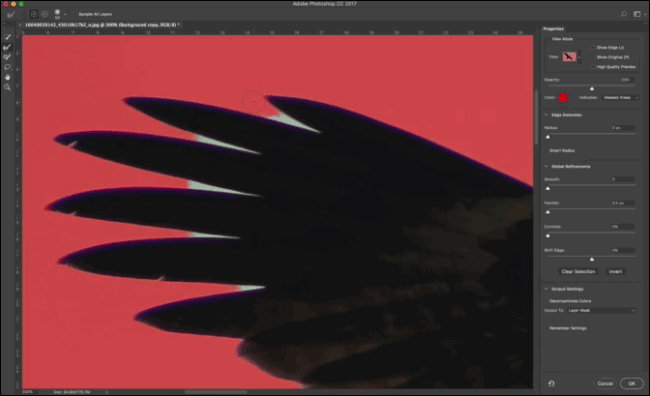Click the Clear Selection button
This screenshot has height=396, width=650.
tap(578, 272)
